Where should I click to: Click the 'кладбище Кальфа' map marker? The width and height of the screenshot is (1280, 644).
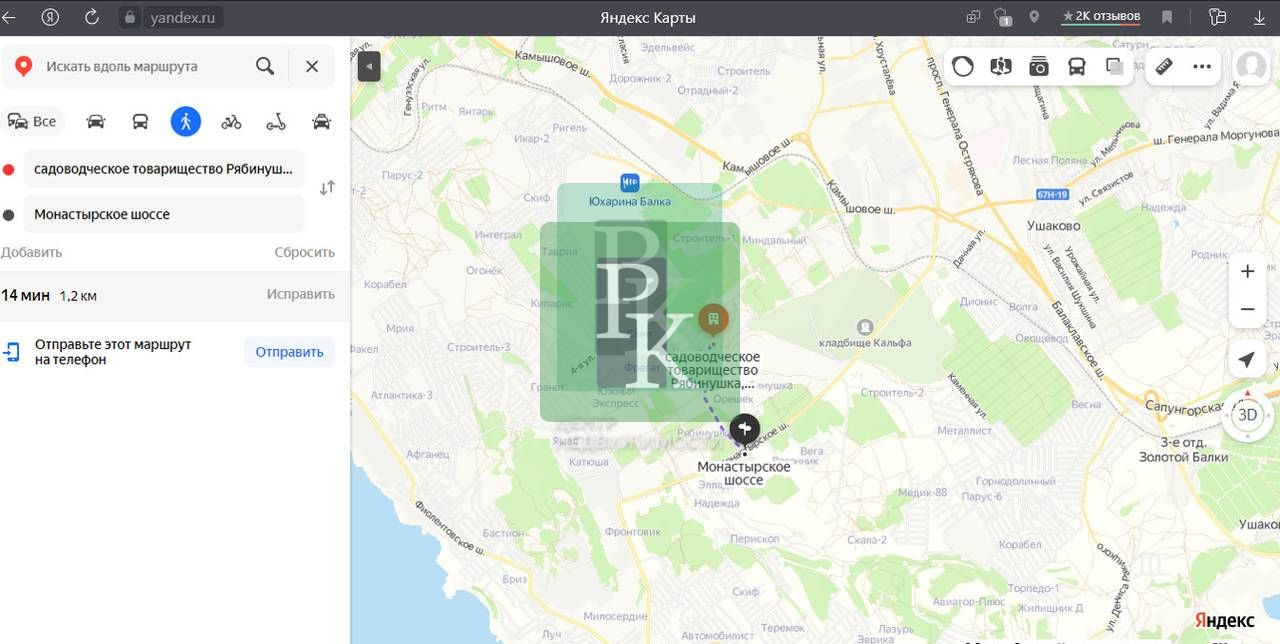pyautogui.click(x=865, y=328)
